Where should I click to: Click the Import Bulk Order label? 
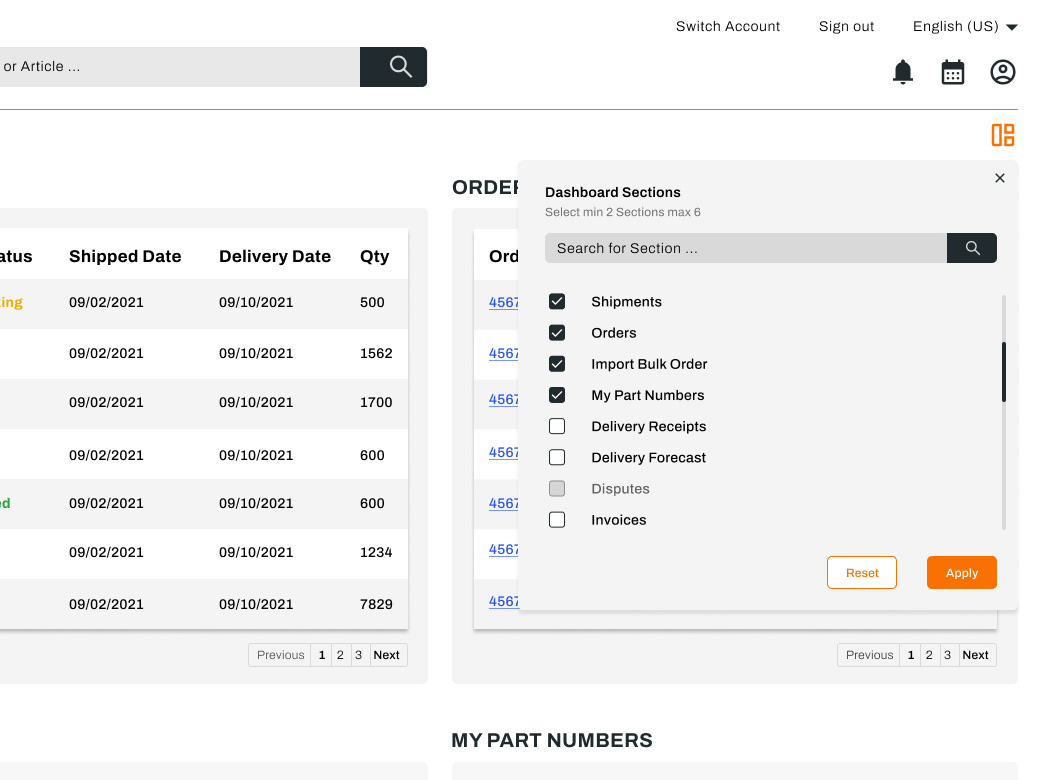click(x=649, y=364)
